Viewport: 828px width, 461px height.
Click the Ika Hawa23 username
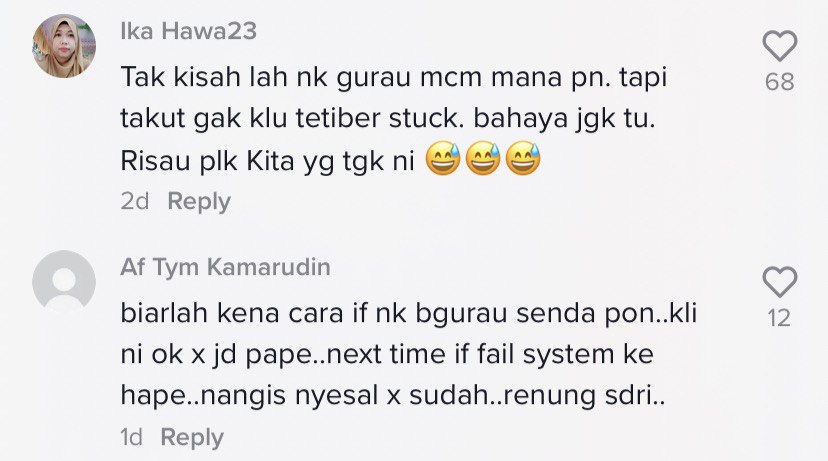(189, 31)
